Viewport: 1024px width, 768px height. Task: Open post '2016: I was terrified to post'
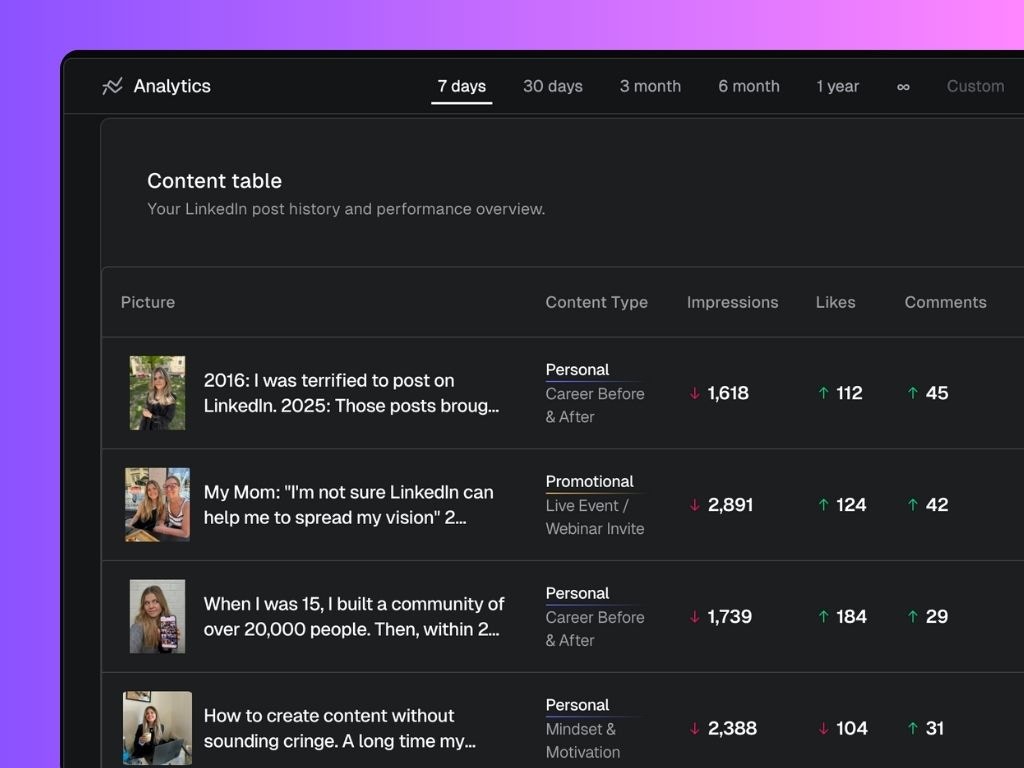351,393
